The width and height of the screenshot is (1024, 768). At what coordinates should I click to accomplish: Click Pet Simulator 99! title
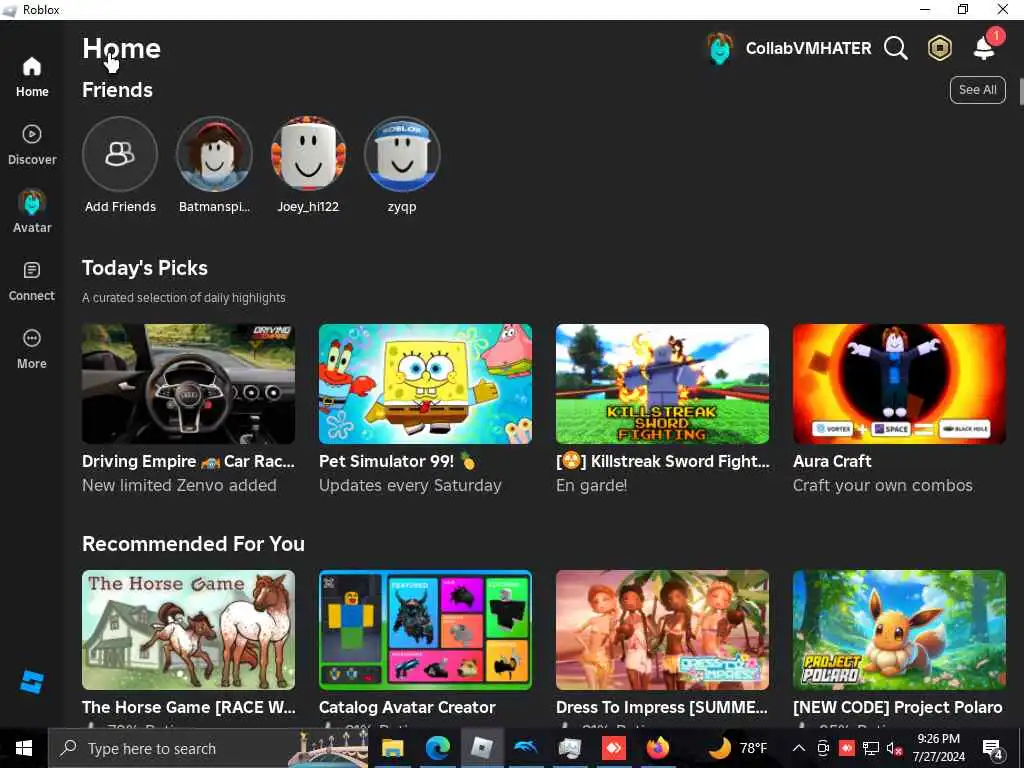pos(396,461)
